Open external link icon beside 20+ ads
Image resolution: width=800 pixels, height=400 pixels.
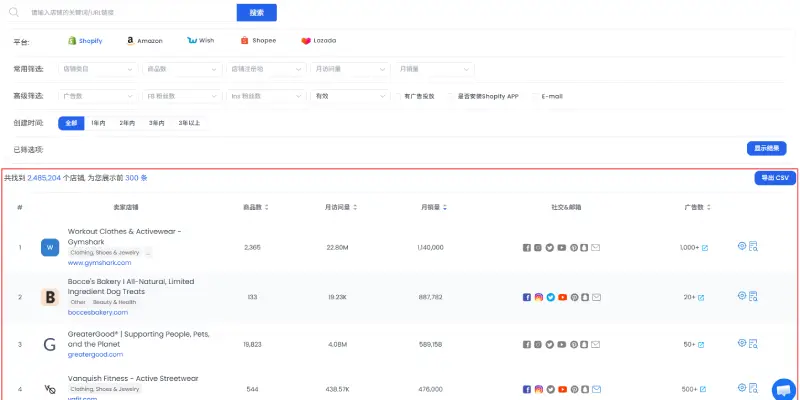tap(701, 297)
